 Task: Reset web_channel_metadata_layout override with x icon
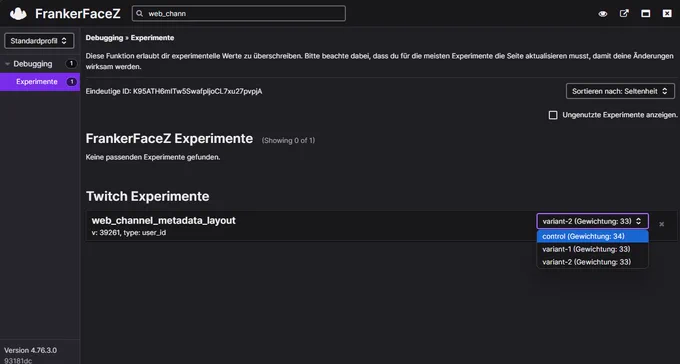tap(661, 224)
